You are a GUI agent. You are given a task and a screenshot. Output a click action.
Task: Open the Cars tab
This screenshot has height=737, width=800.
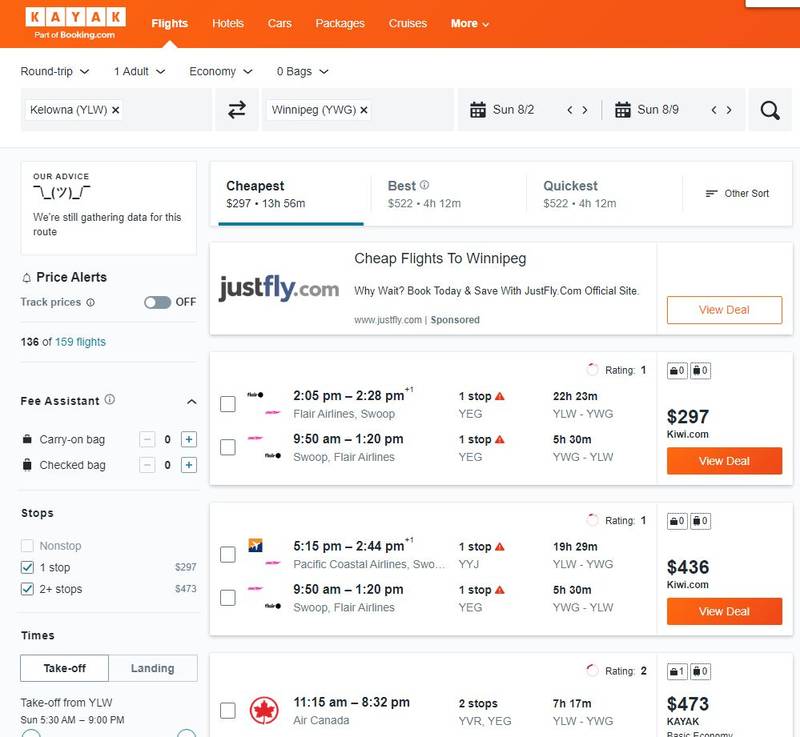click(280, 23)
